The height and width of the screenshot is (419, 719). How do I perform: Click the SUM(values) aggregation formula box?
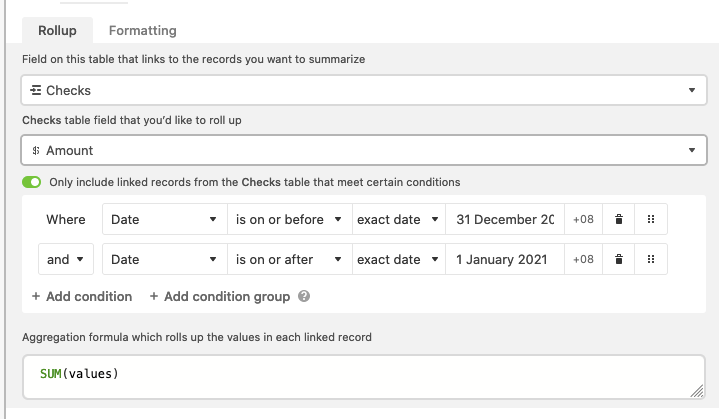click(x=364, y=376)
